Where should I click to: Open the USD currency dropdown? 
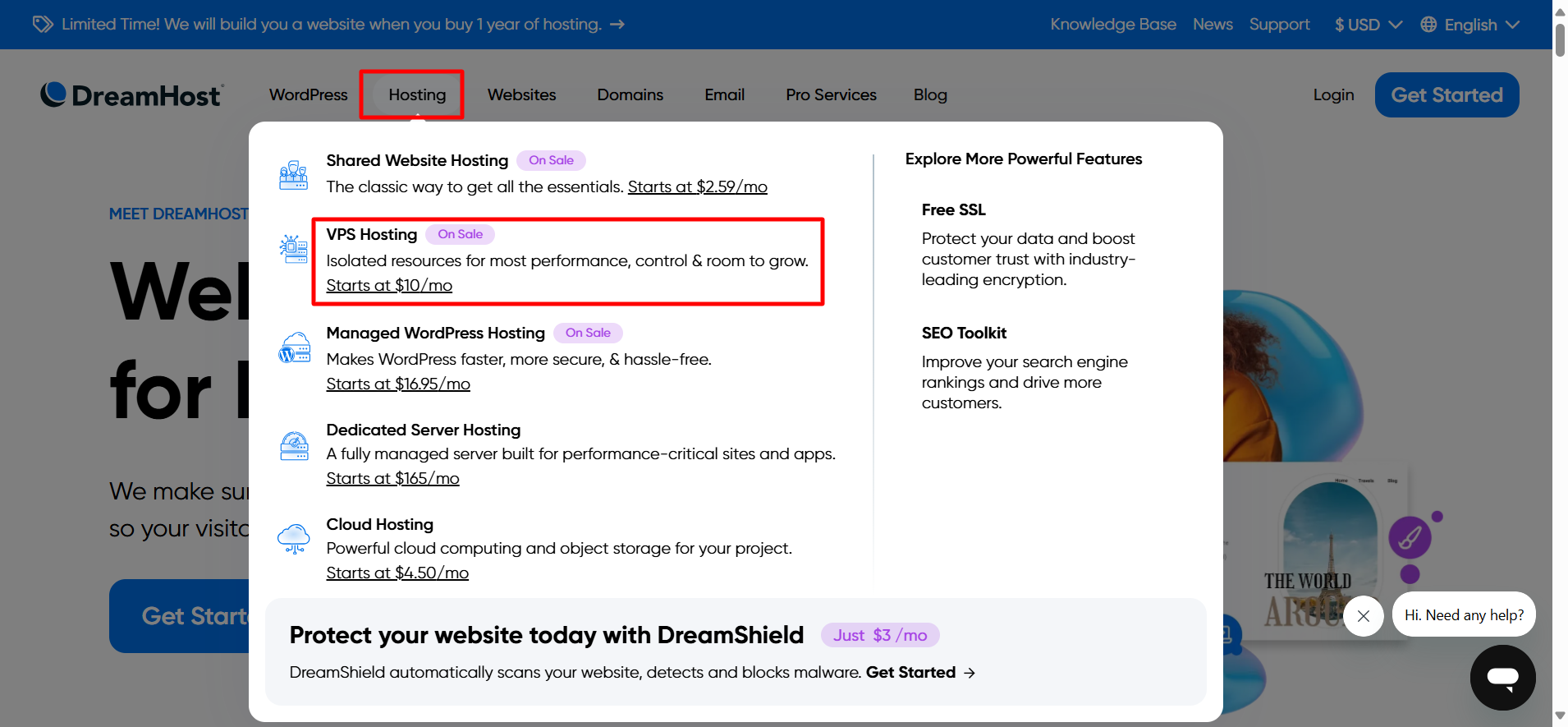[x=1368, y=25]
